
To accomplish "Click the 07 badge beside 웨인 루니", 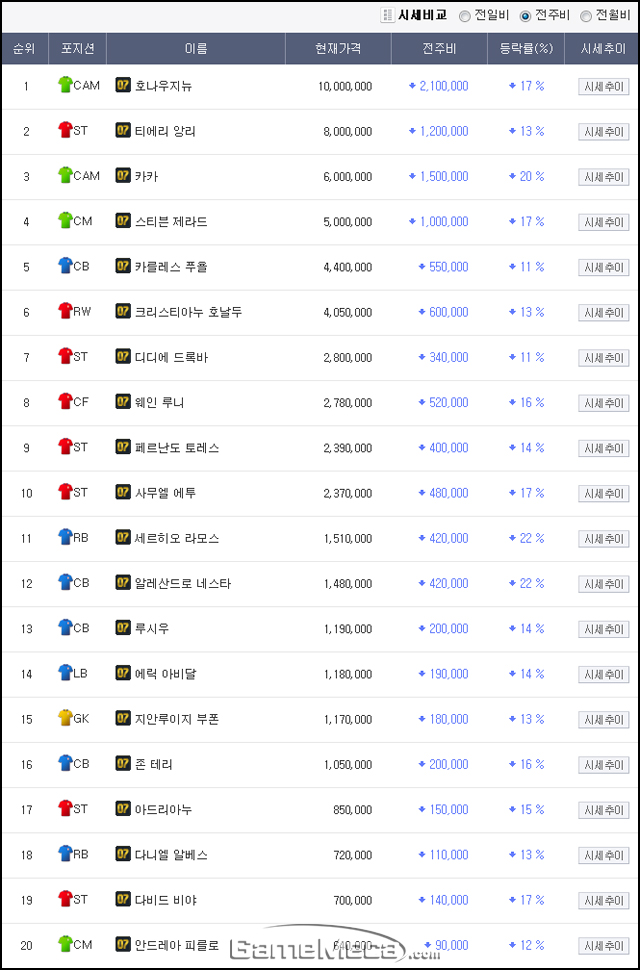I will coord(123,401).
